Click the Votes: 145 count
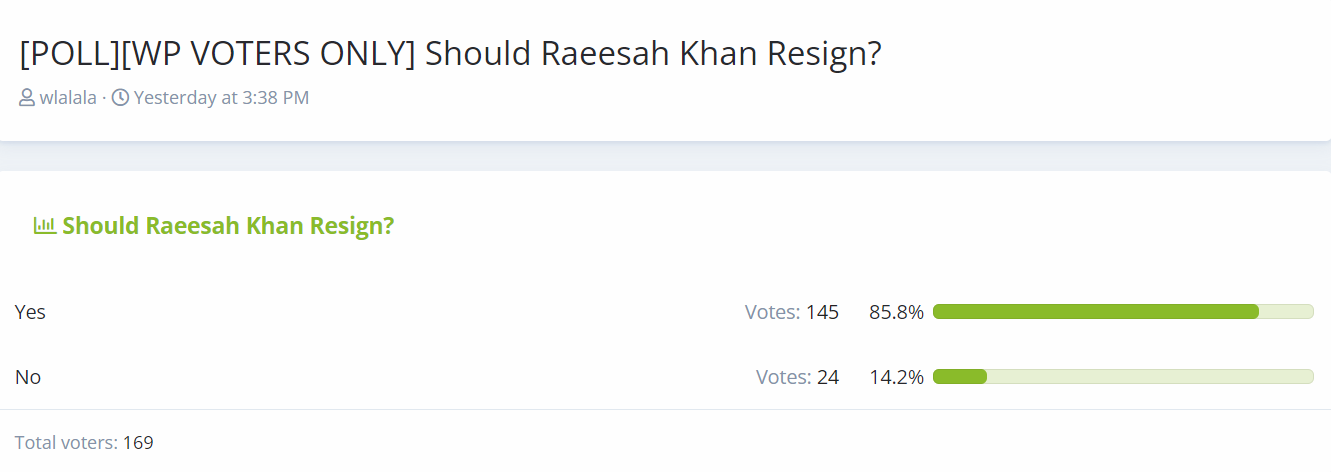Image resolution: width=1331 pixels, height=472 pixels. (792, 312)
